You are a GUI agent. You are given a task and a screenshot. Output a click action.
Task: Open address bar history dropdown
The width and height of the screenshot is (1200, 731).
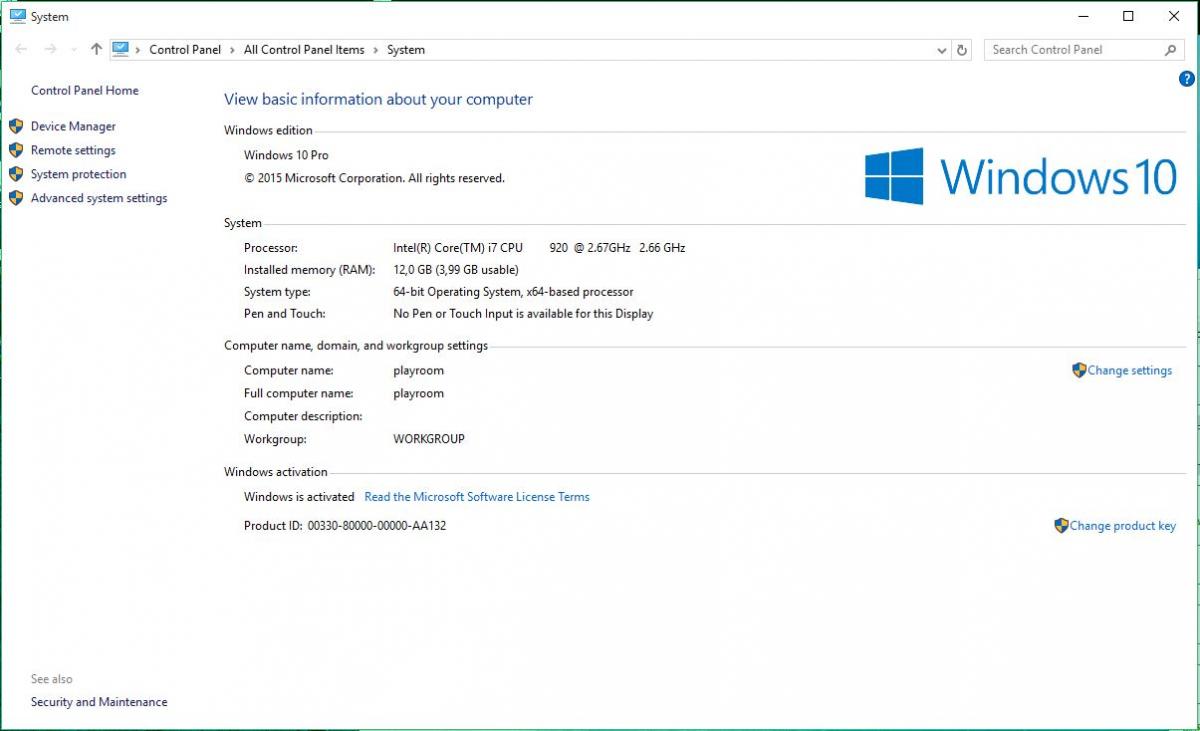[x=942, y=50]
